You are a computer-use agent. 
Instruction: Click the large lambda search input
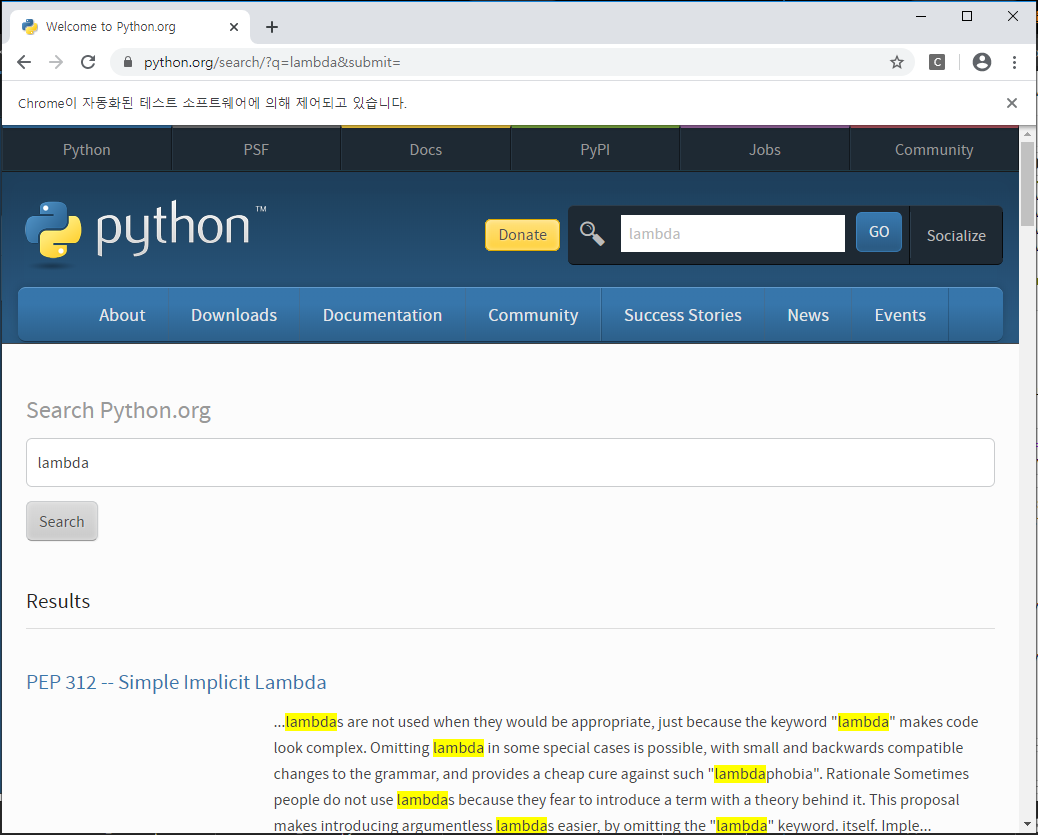pos(510,463)
